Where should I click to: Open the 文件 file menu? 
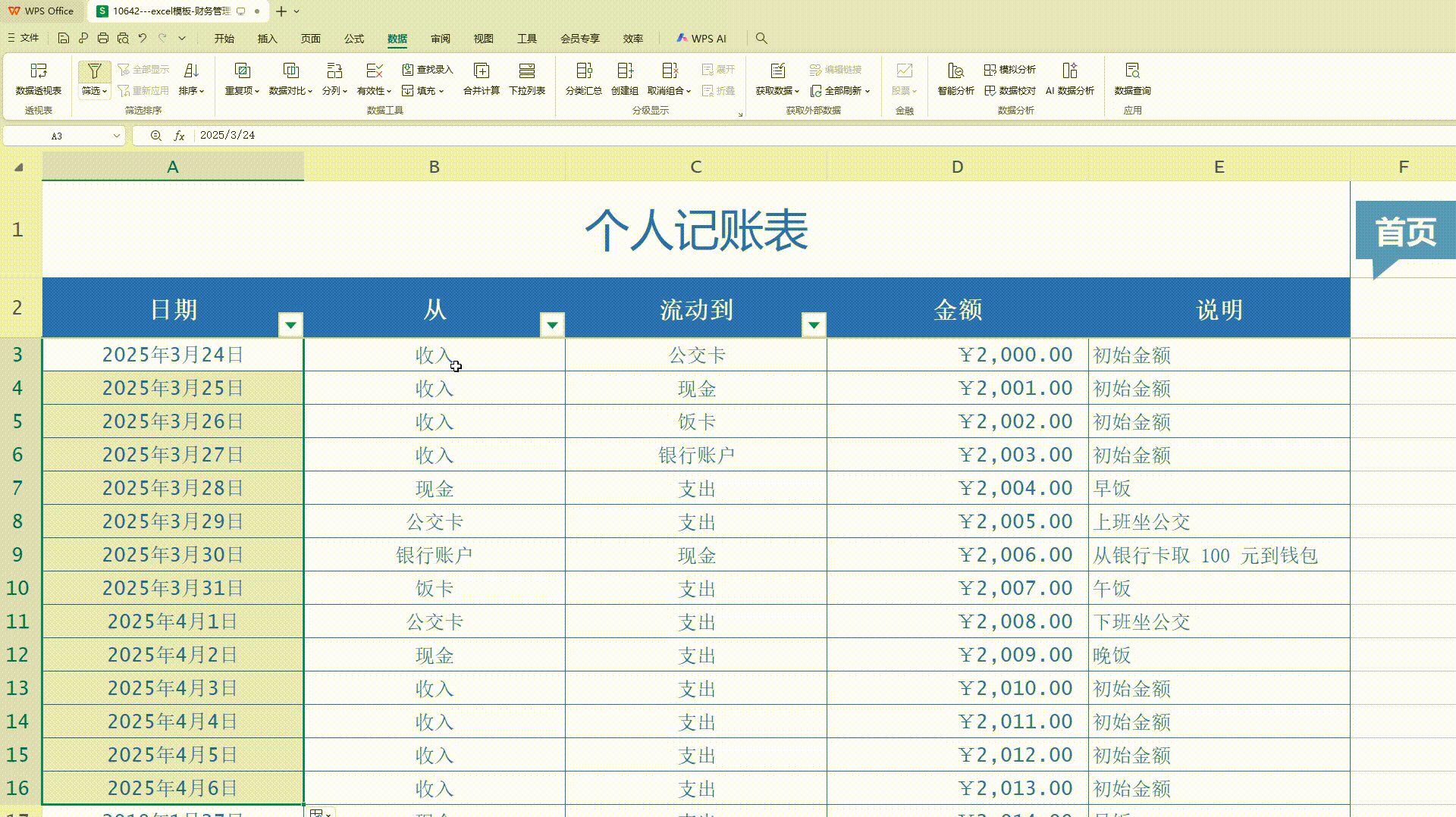click(24, 38)
